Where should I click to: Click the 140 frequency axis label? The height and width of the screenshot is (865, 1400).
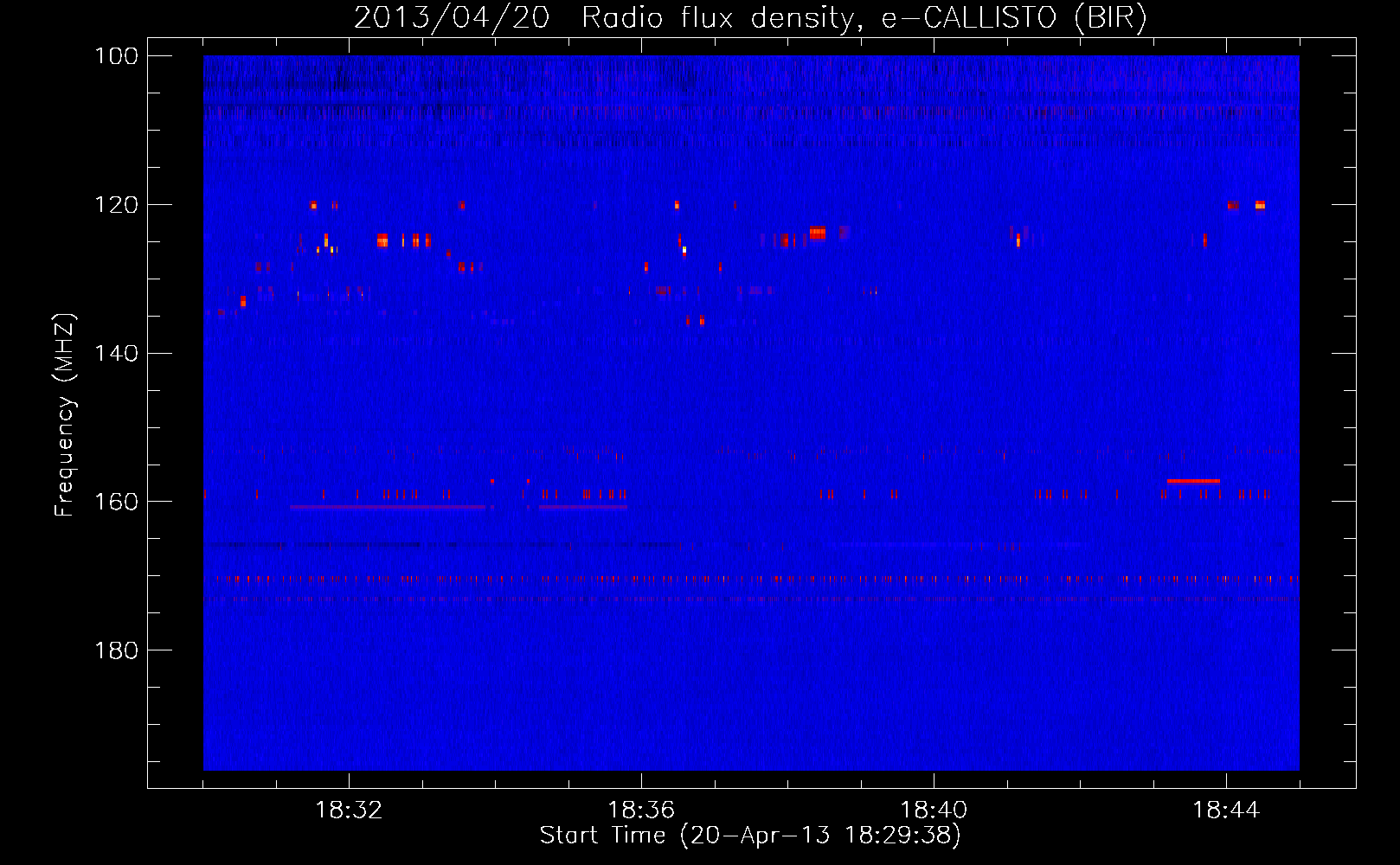[x=117, y=354]
